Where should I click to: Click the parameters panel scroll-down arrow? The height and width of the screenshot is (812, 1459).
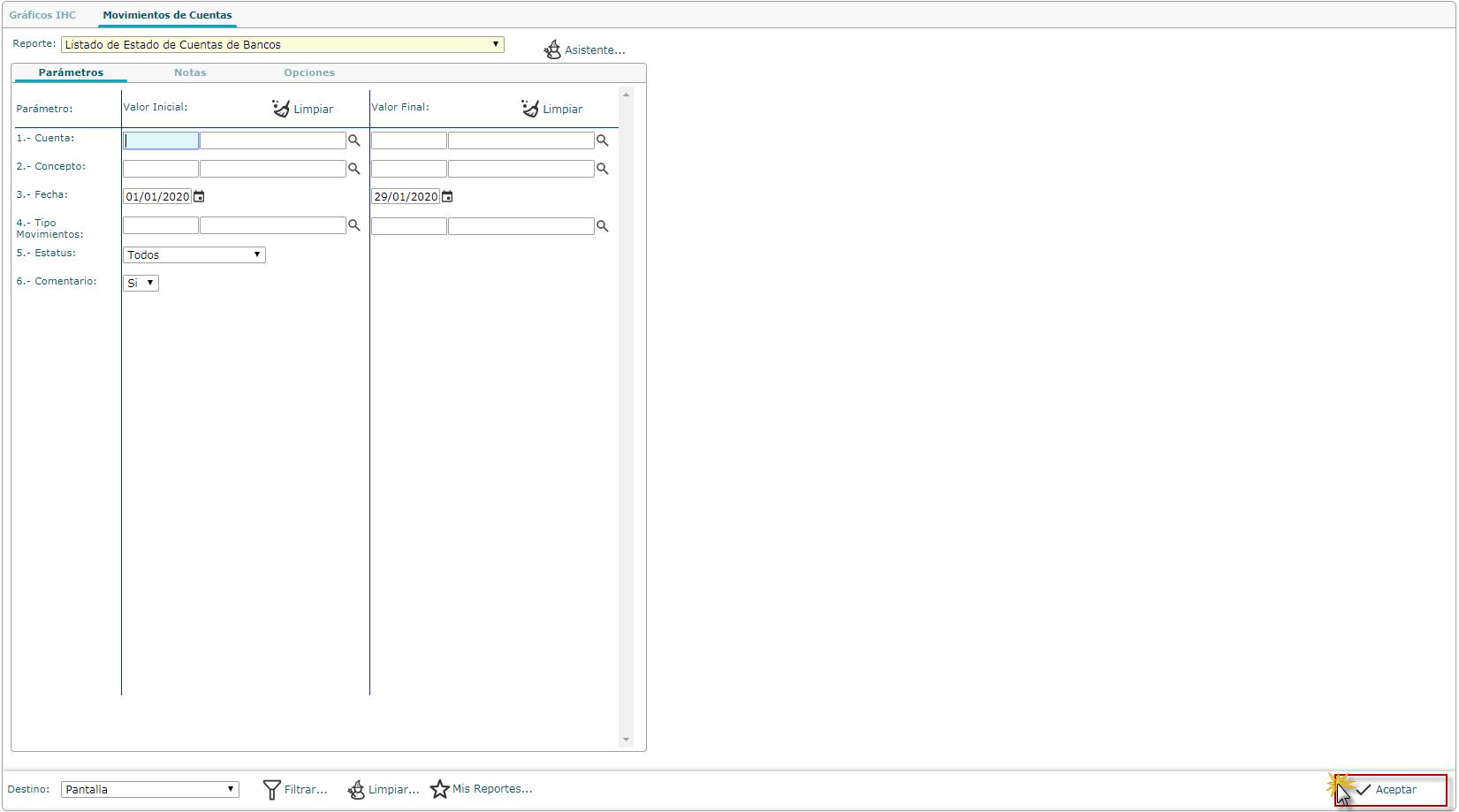coord(626,740)
